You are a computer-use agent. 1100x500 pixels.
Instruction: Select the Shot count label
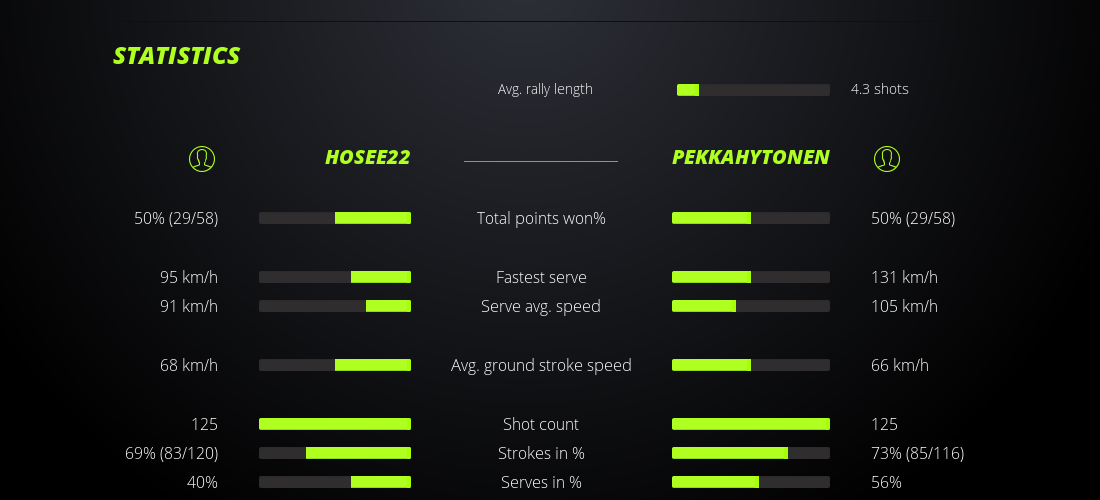pyautogui.click(x=541, y=424)
